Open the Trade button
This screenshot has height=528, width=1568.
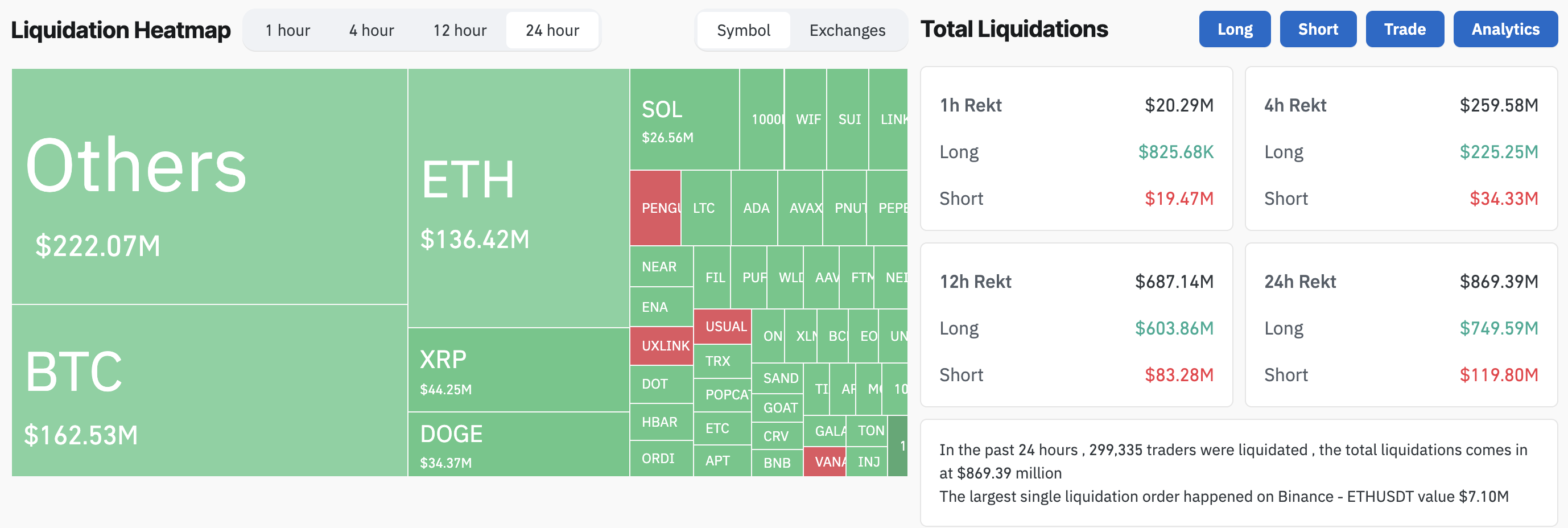pos(1404,29)
